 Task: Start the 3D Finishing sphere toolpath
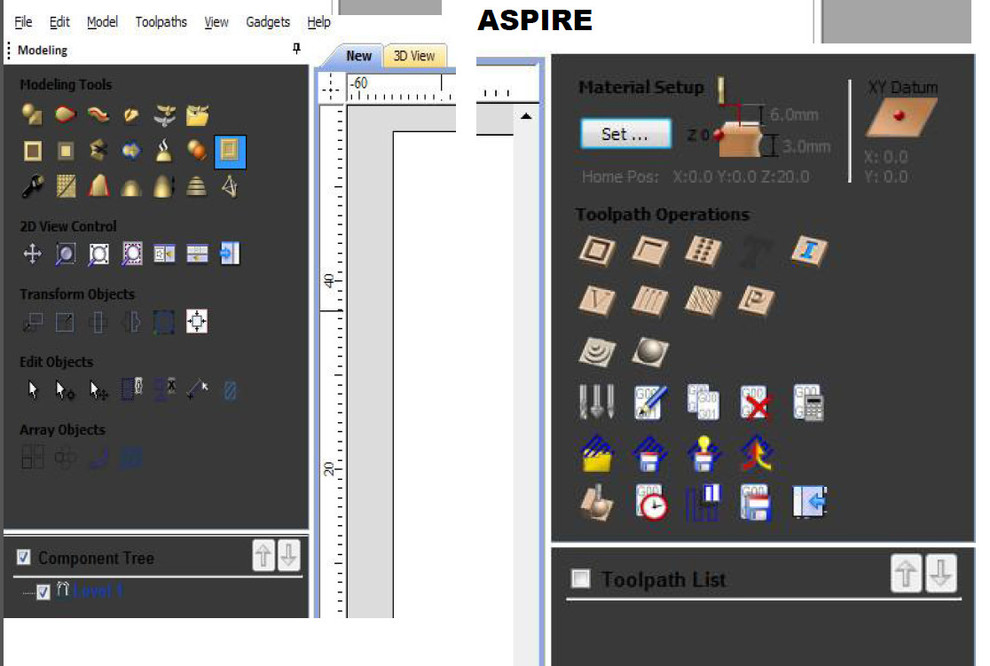point(650,352)
